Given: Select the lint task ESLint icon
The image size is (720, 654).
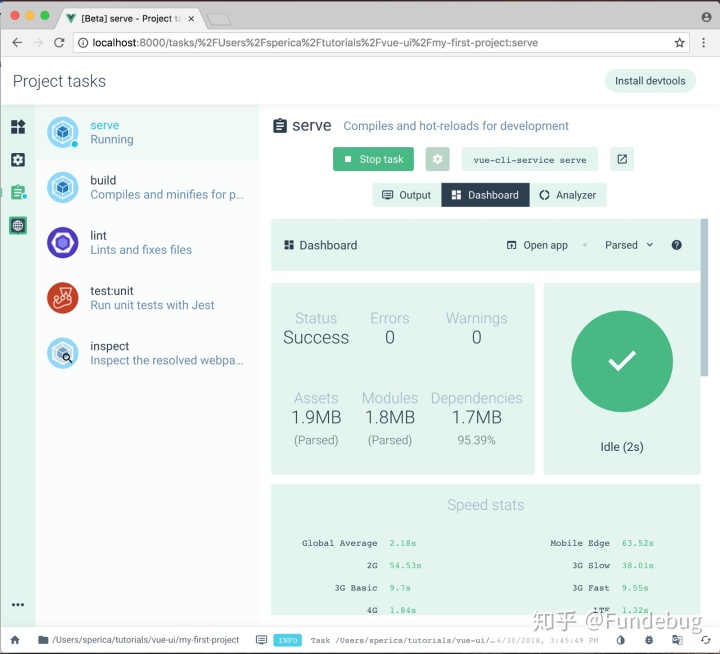Looking at the screenshot, I should (63, 242).
